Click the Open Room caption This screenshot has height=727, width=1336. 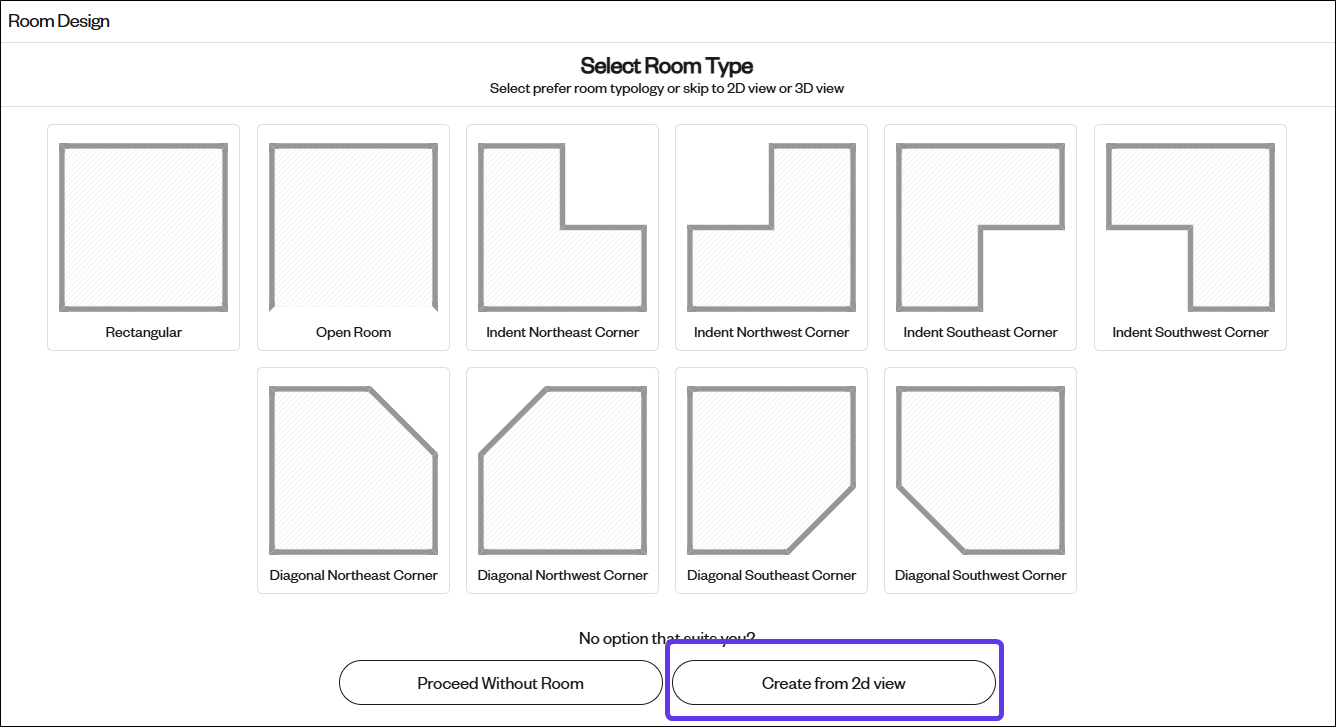353,332
